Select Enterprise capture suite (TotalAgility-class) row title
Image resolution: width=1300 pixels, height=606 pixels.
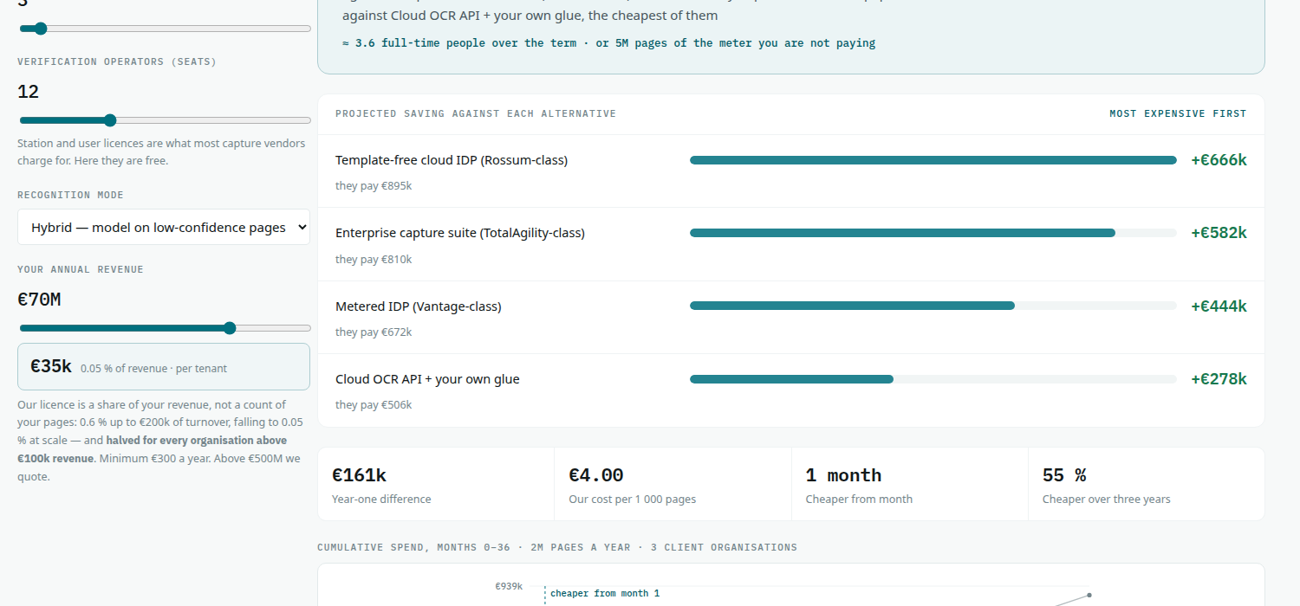click(460, 233)
